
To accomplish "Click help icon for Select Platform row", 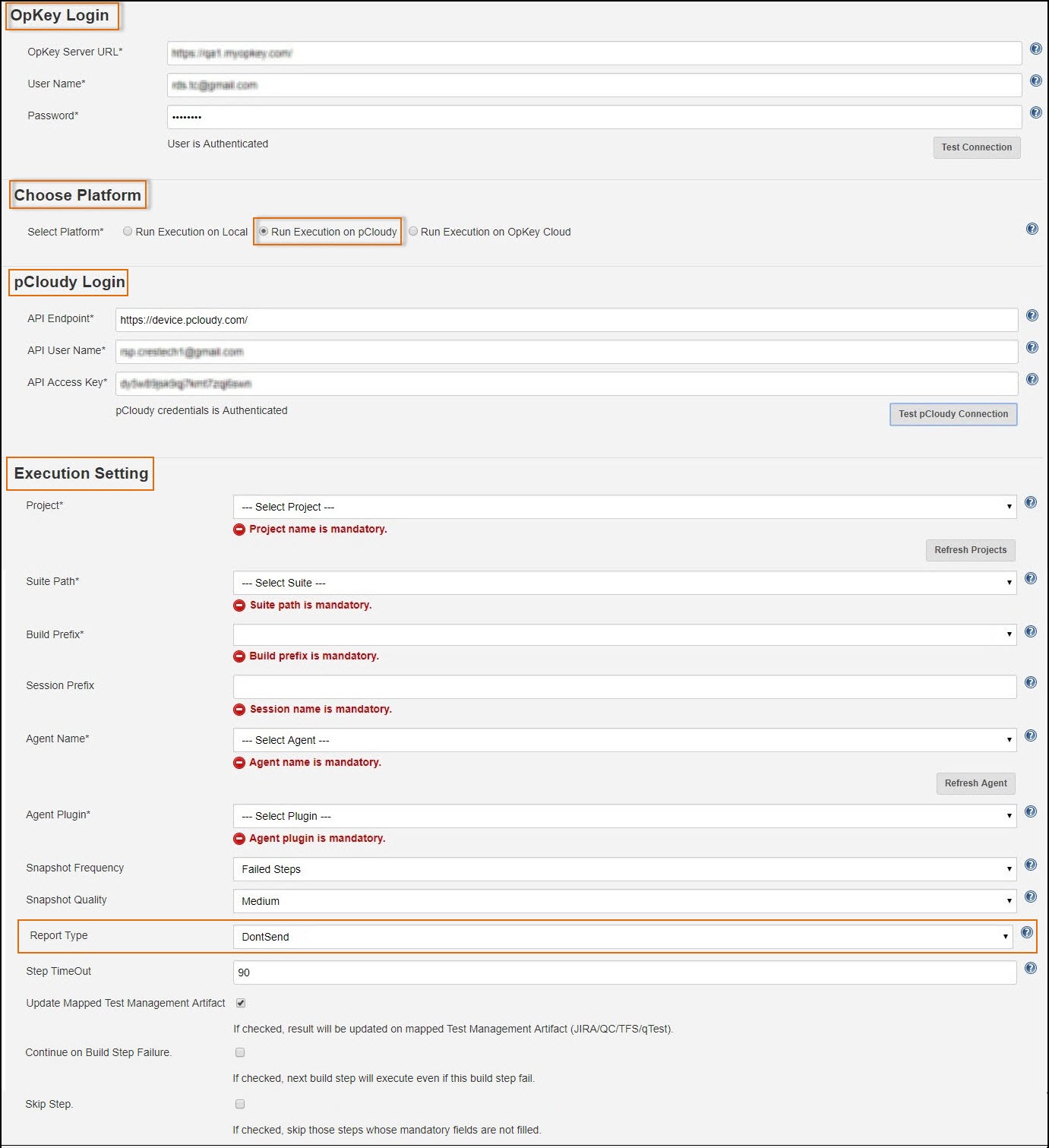I will click(1032, 229).
